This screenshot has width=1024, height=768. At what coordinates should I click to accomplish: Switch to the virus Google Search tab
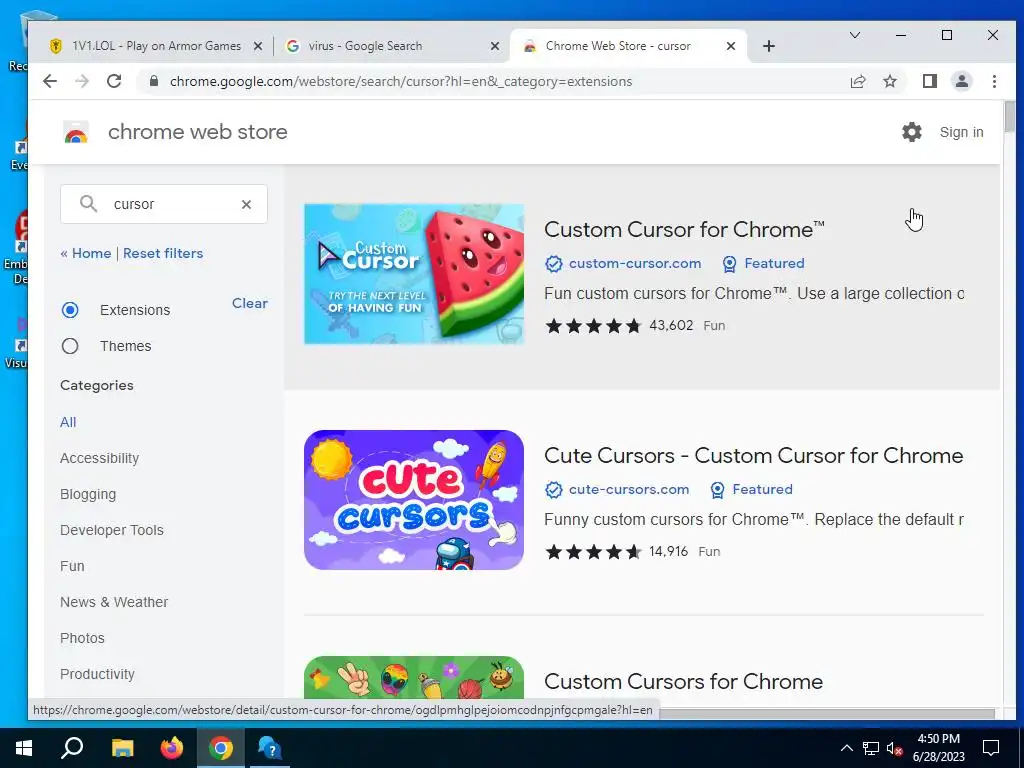pos(392,46)
